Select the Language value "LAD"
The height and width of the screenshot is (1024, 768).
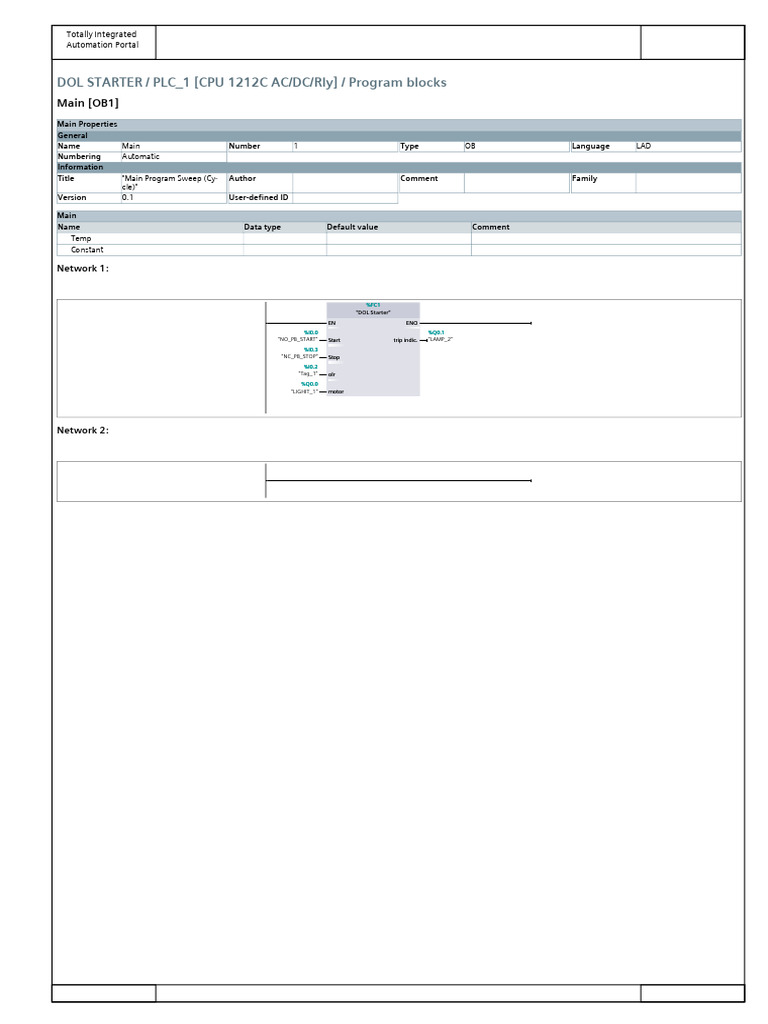[643, 146]
